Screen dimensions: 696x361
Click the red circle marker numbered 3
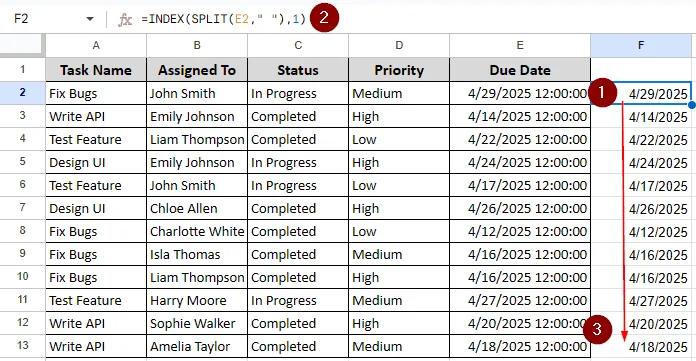[x=597, y=329]
